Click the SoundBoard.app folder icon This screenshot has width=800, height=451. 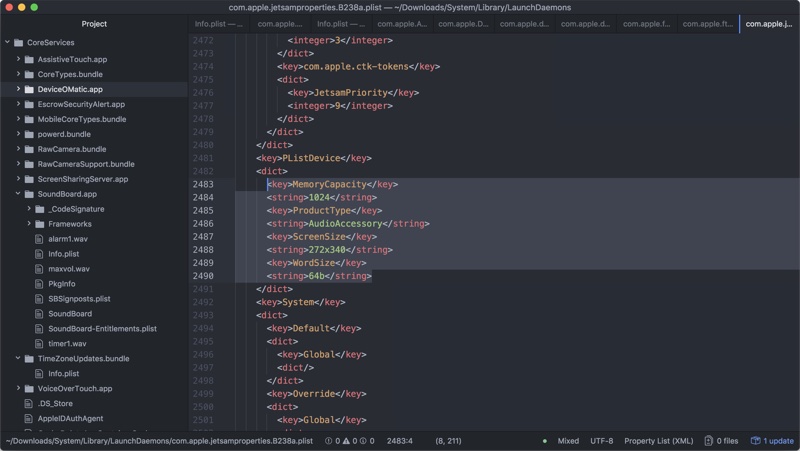coord(29,194)
